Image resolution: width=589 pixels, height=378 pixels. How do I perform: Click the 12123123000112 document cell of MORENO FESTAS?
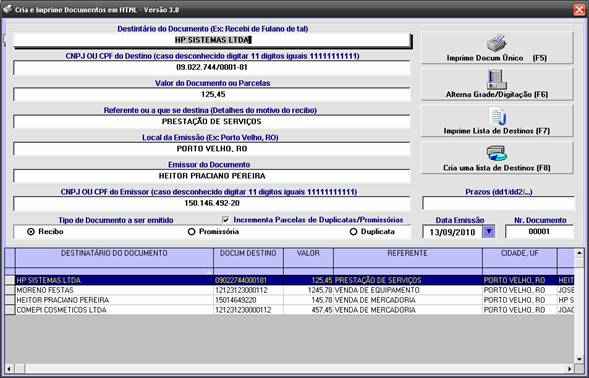point(248,290)
